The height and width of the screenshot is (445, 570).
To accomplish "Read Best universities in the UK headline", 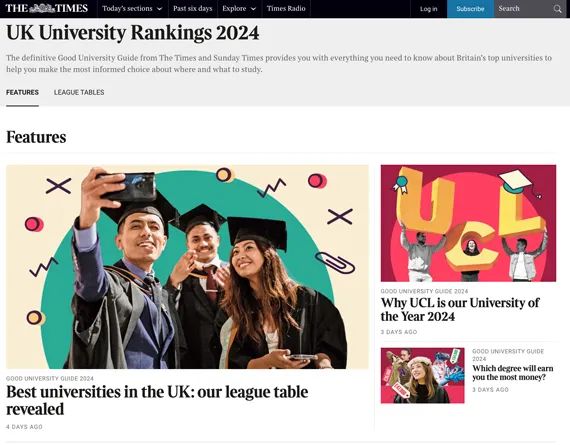I will tap(157, 400).
